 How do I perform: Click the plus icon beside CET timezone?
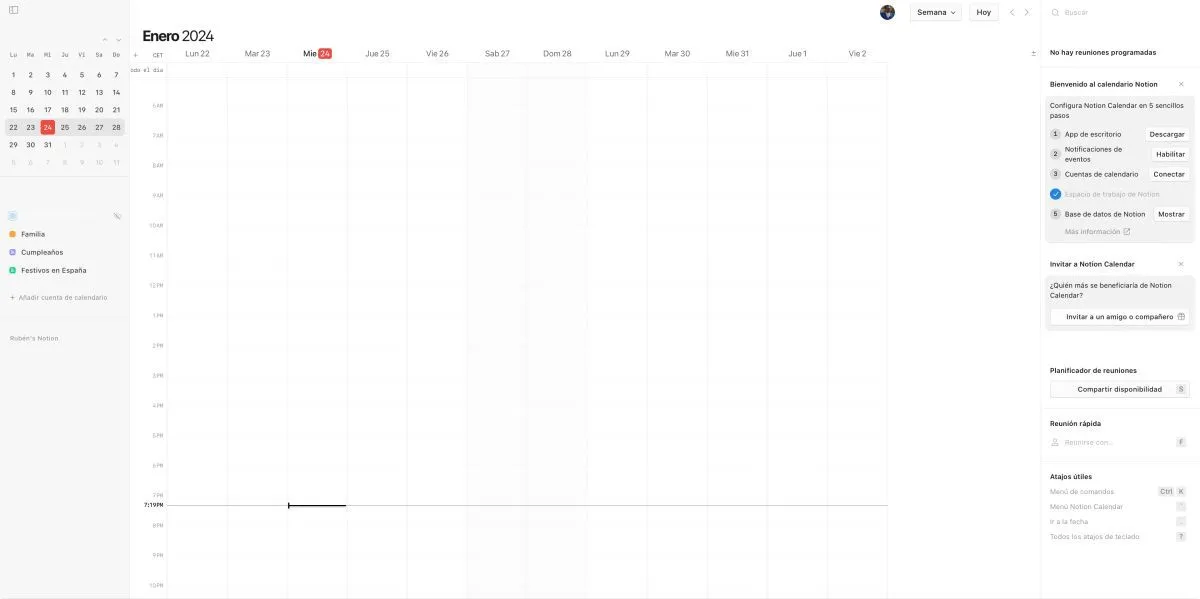[x=136, y=54]
